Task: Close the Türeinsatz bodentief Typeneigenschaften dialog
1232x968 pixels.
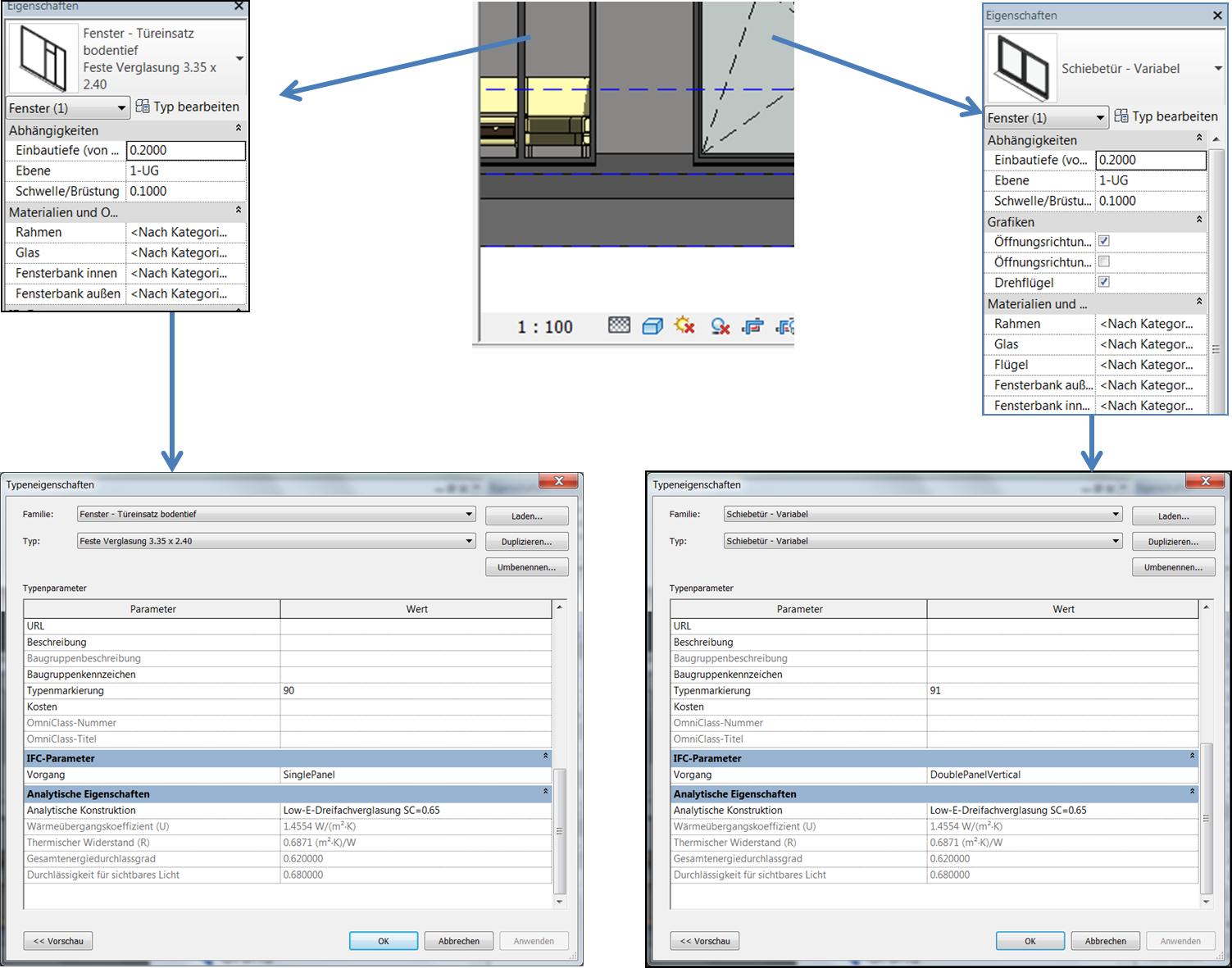Action: click(559, 481)
